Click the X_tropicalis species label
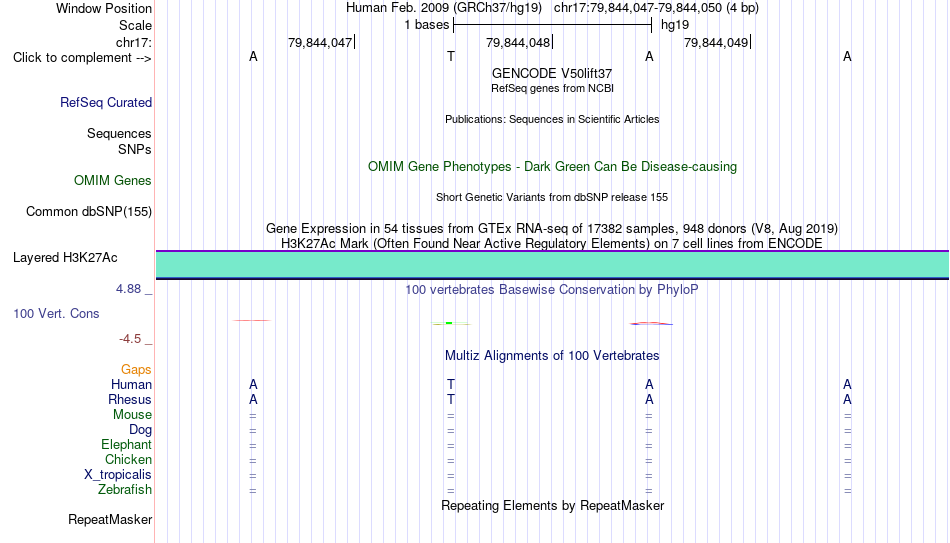Image resolution: width=950 pixels, height=543 pixels. (118, 475)
